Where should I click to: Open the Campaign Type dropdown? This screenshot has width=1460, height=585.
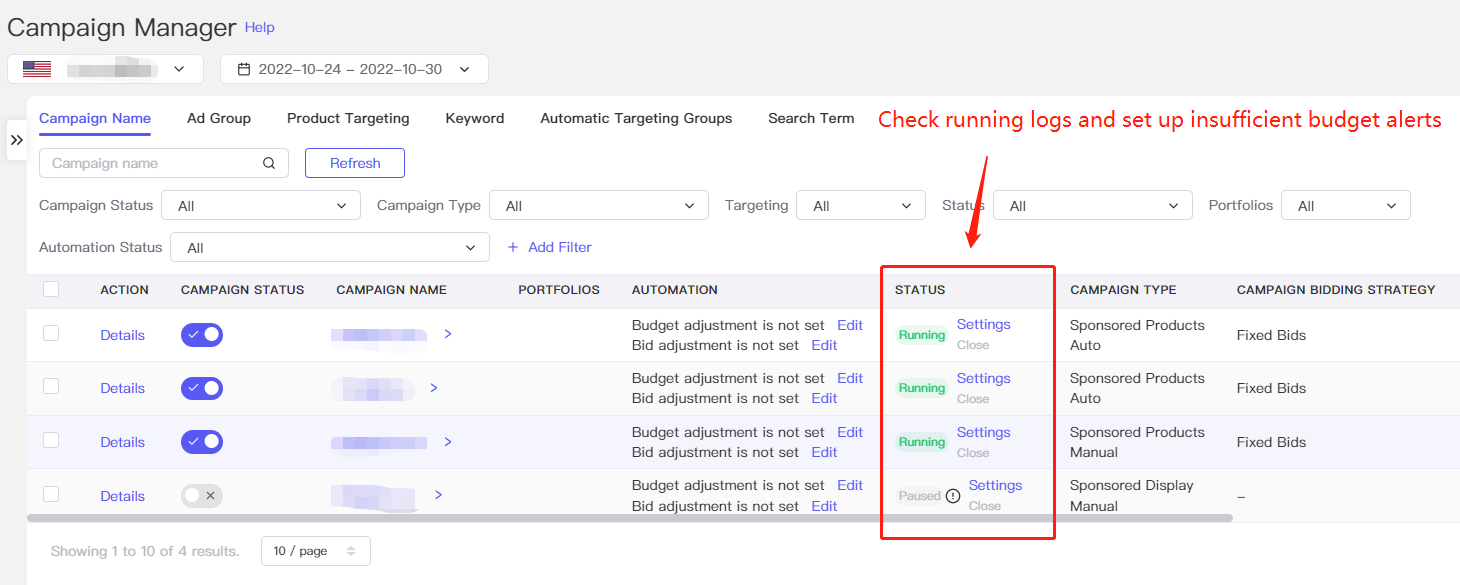point(599,205)
